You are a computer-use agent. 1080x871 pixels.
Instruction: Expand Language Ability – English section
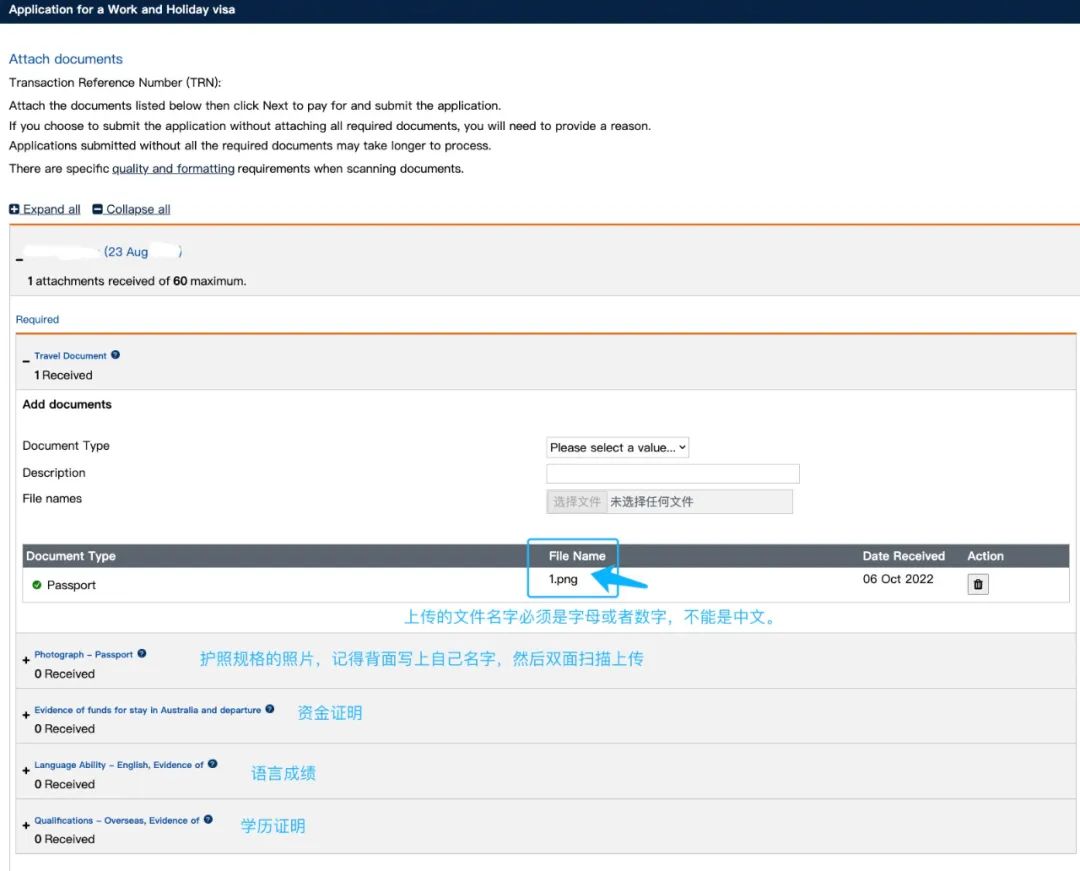pos(26,771)
